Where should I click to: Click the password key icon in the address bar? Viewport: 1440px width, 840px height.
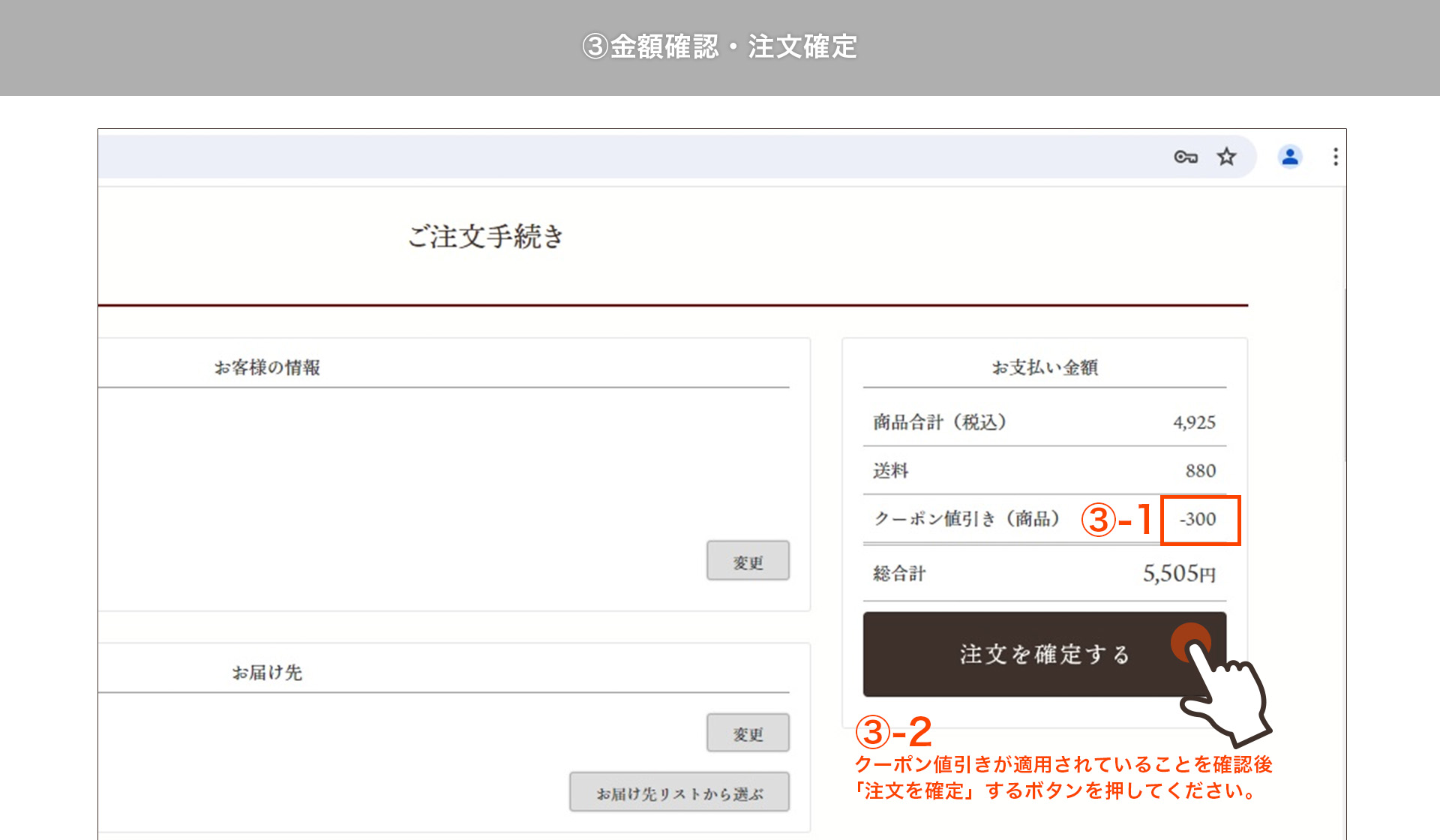[x=1186, y=156]
